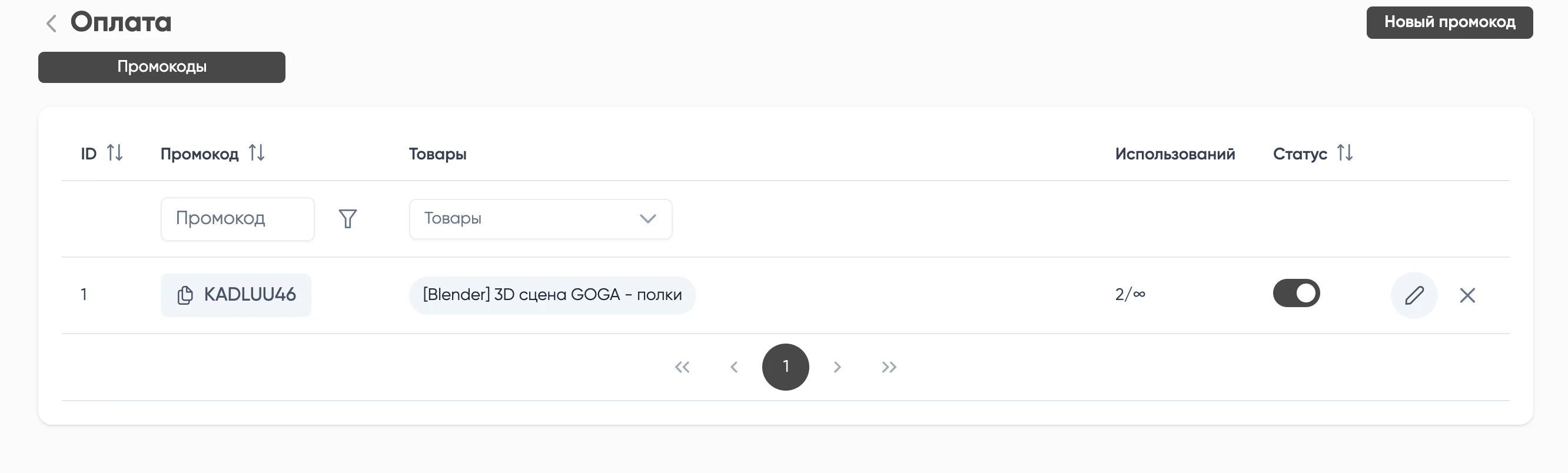
Task: Edit promo code with pencil icon
Action: click(1413, 295)
